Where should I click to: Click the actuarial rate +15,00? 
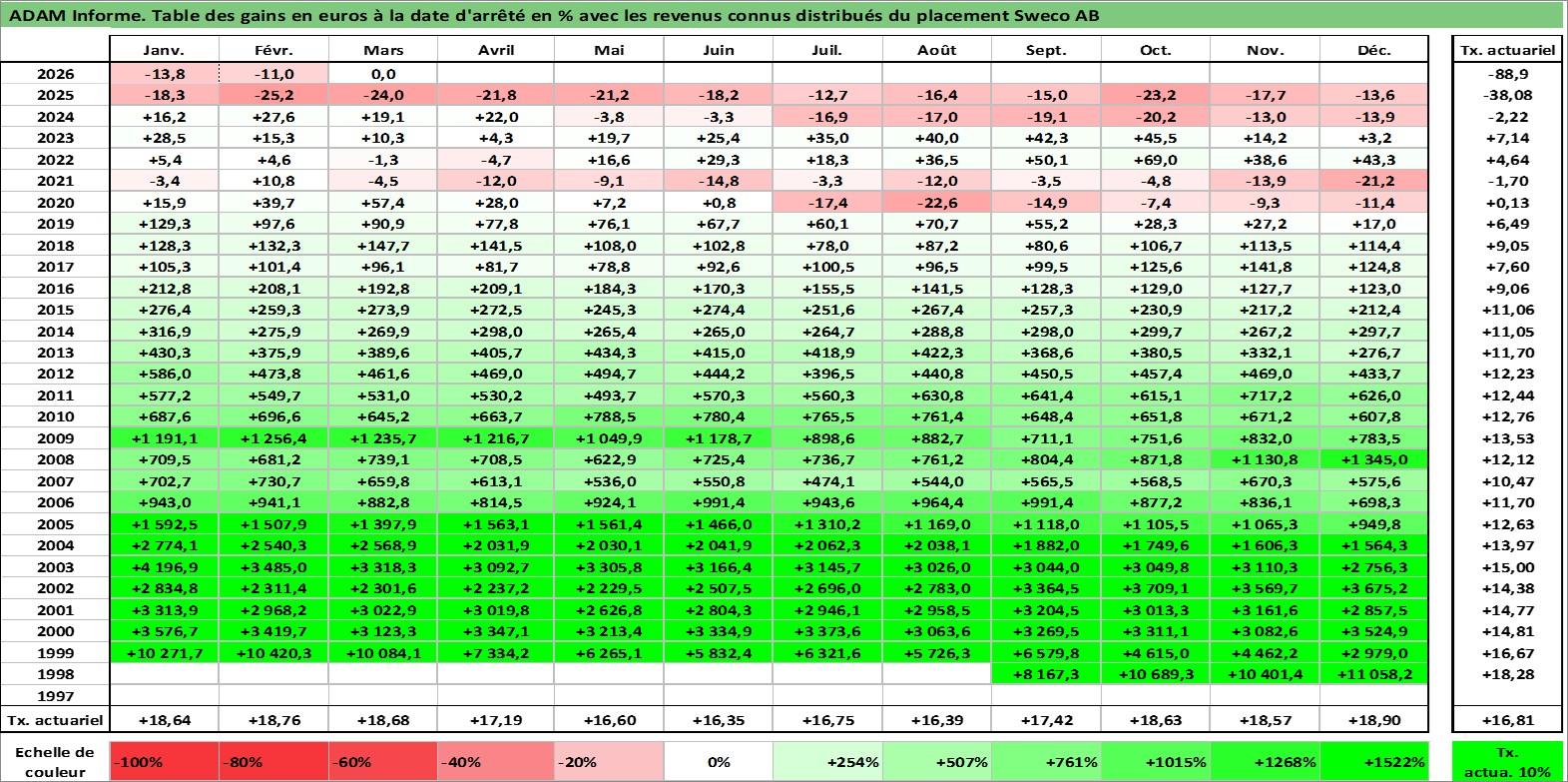1507,567
